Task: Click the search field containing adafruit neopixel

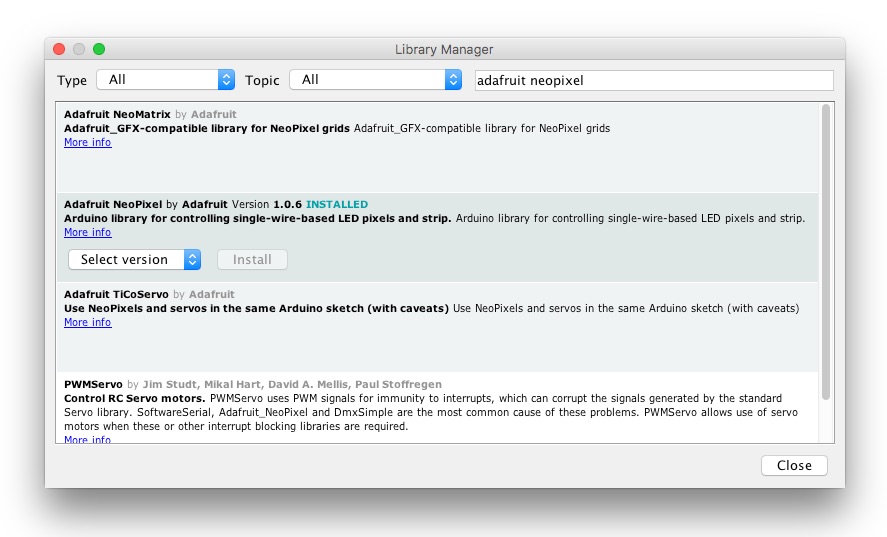Action: point(653,80)
